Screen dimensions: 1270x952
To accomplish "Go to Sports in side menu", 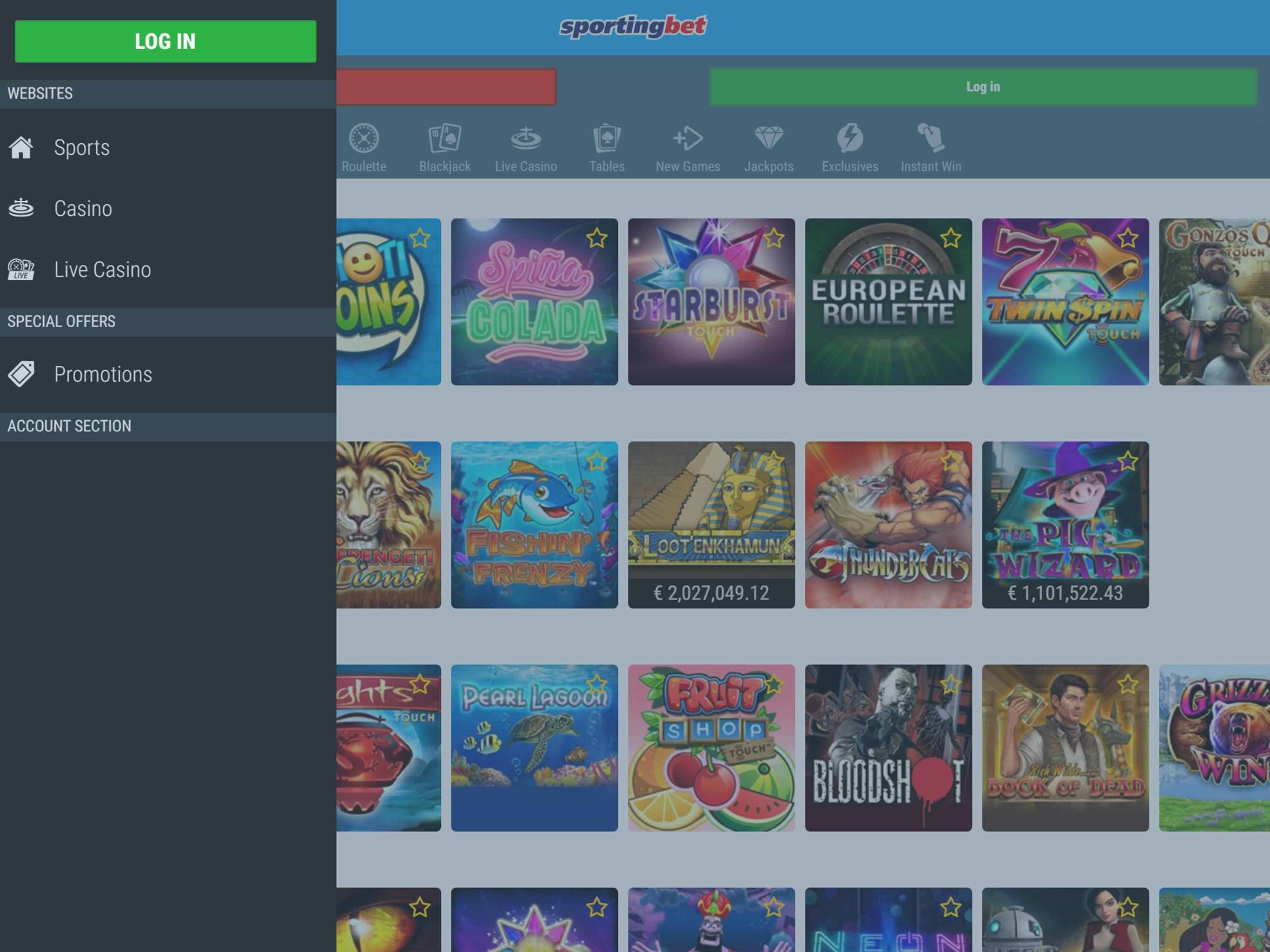I will pos(81,147).
